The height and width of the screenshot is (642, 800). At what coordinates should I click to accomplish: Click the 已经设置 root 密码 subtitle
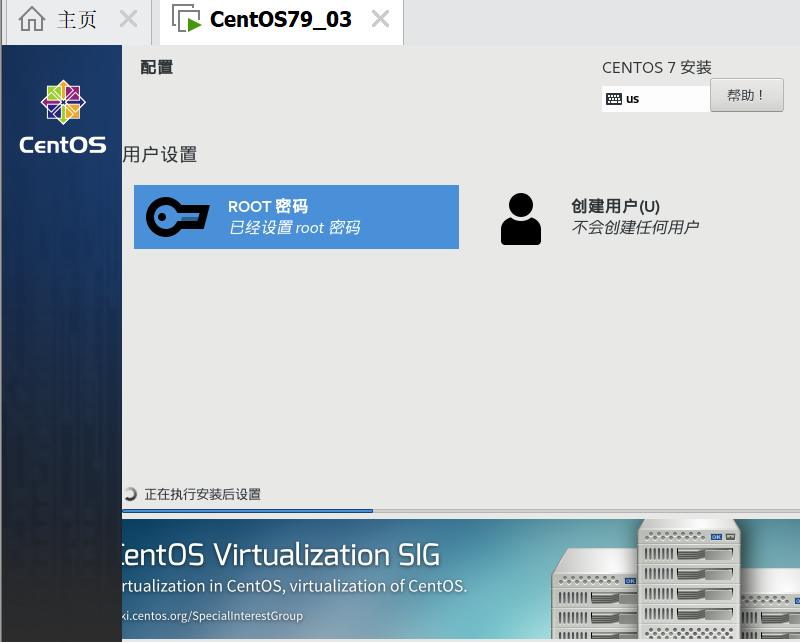point(294,228)
